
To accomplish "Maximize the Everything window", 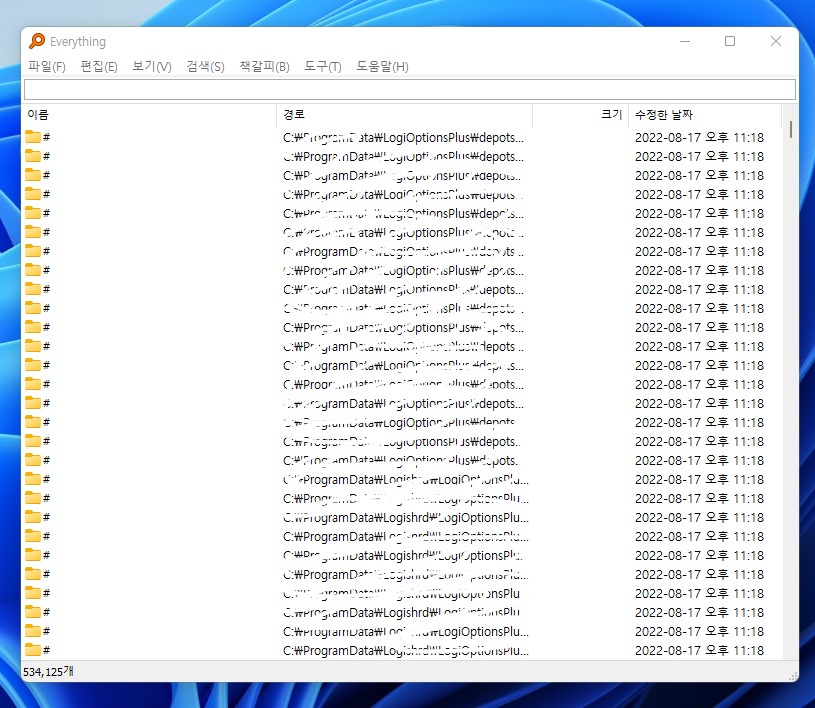I will [730, 41].
